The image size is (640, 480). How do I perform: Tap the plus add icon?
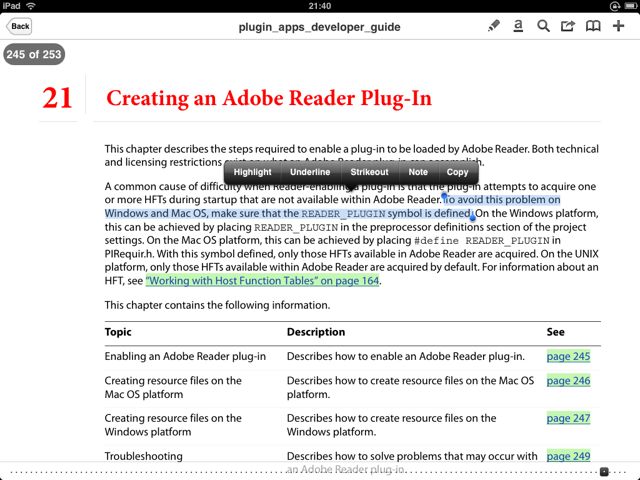618,26
